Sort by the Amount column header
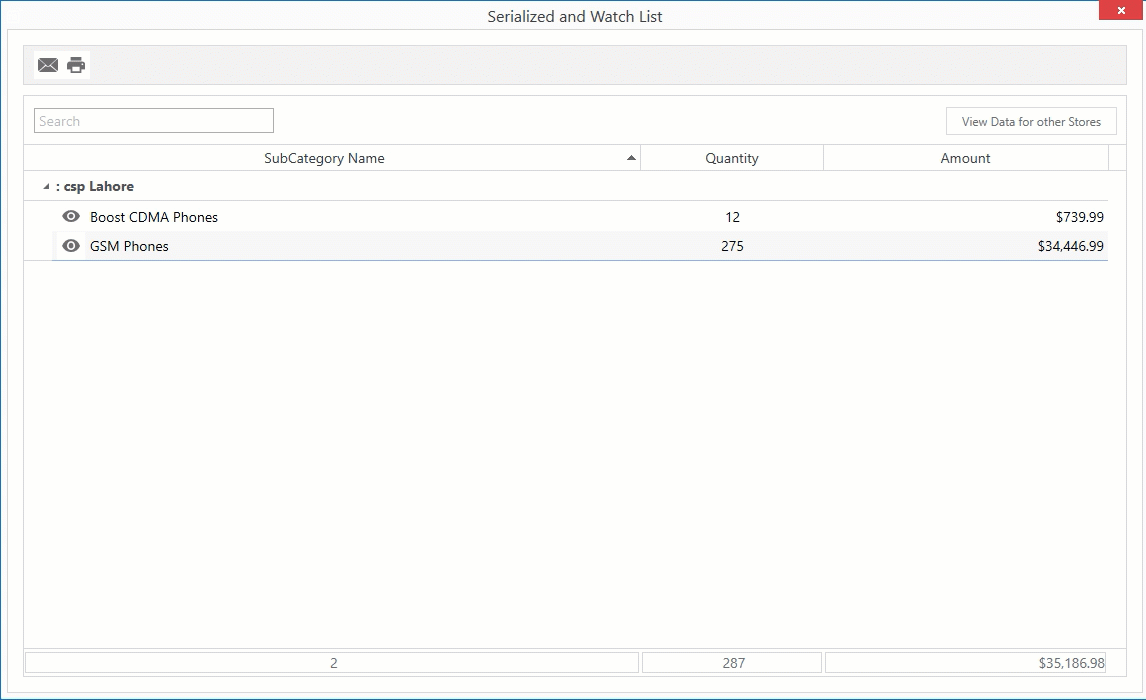Viewport: 1146px width, 700px height. click(965, 157)
